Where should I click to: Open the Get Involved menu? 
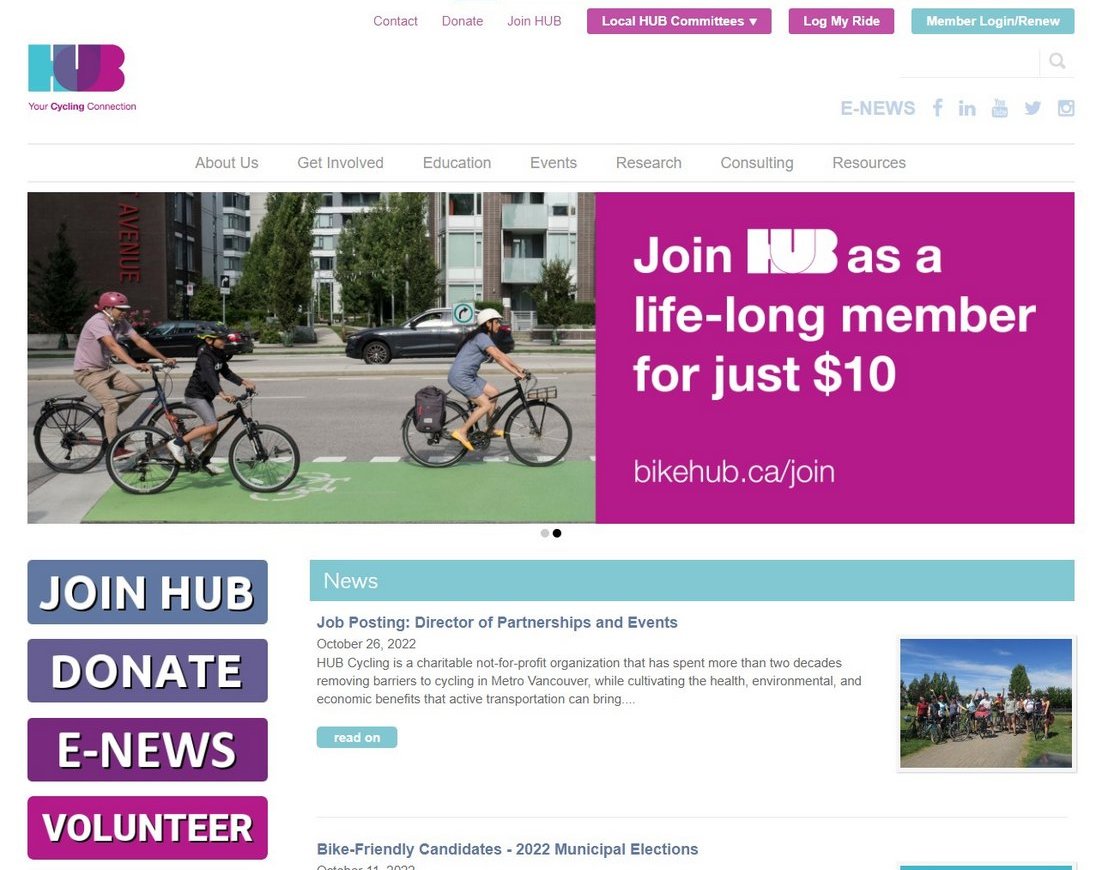point(340,163)
